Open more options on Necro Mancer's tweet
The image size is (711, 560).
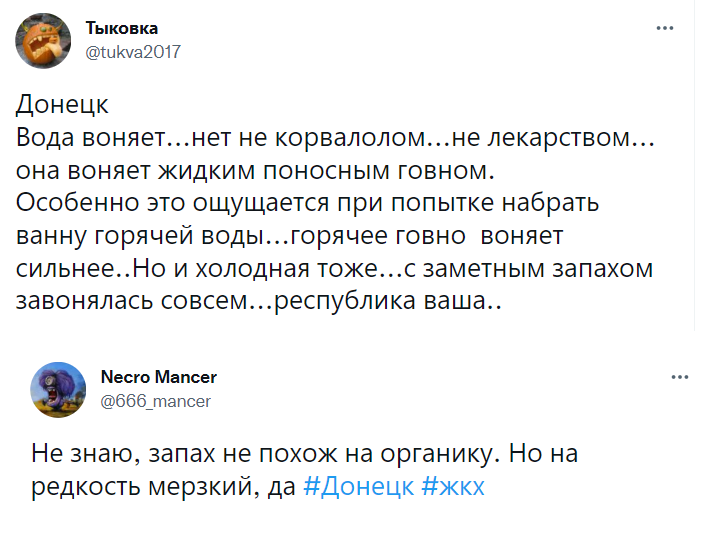(x=680, y=377)
